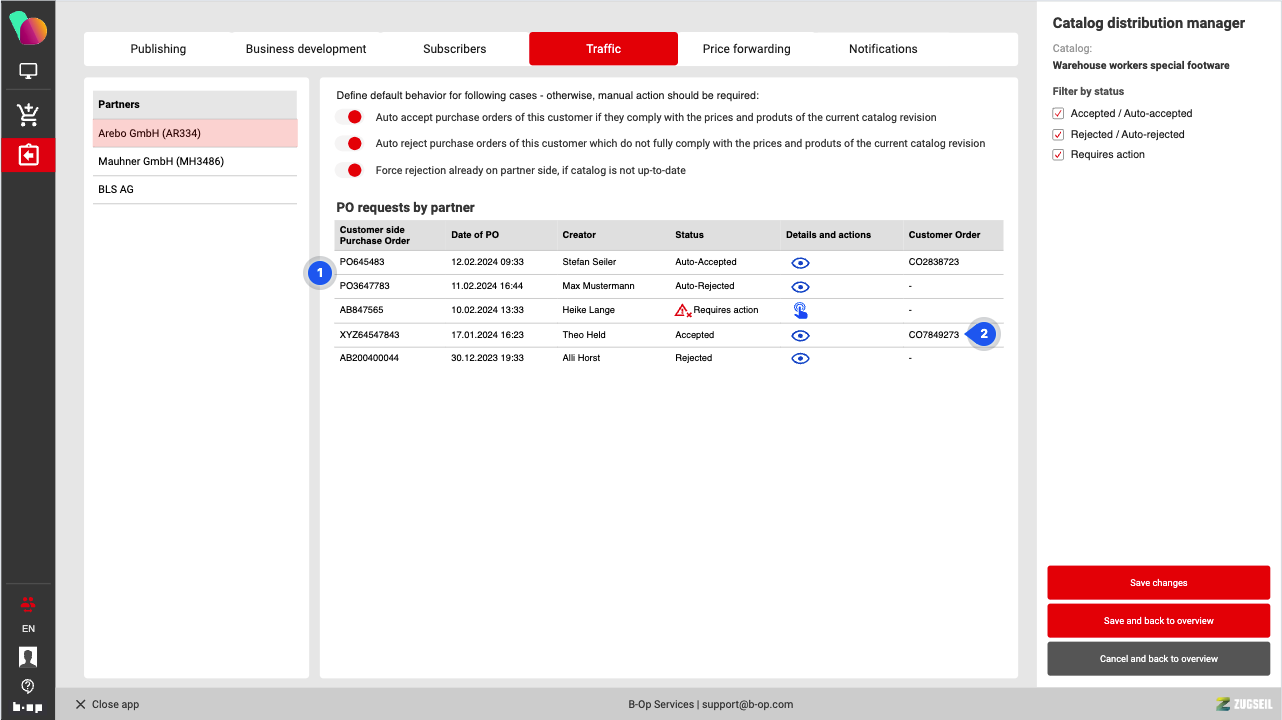Screen dimensions: 1282x720
Task: Click the red people icon in the sidebar
Action: 28,603
